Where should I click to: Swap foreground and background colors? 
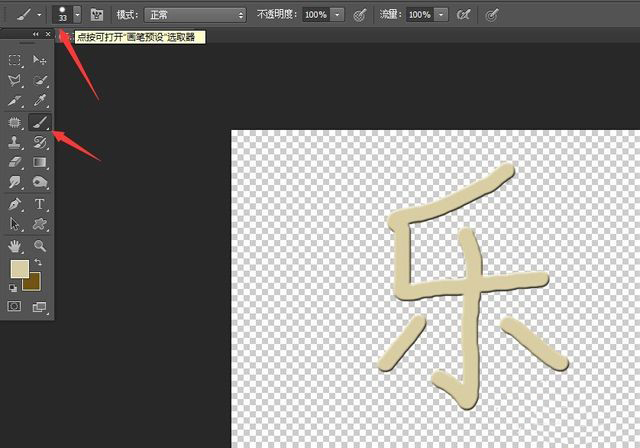pos(38,262)
